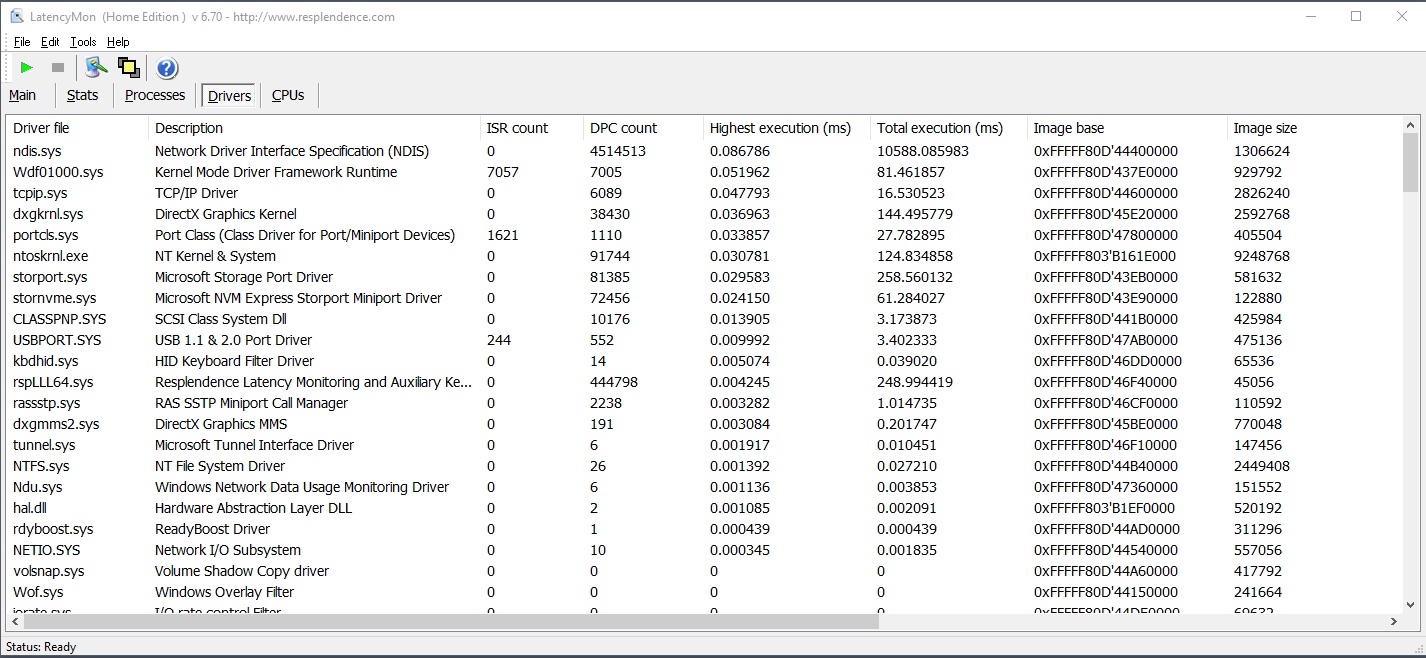Click the overlapping yellow windows toolbar icon

coord(128,68)
